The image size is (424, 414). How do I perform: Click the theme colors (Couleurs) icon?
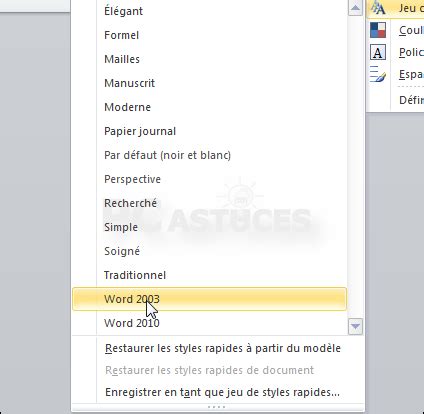pos(378,30)
